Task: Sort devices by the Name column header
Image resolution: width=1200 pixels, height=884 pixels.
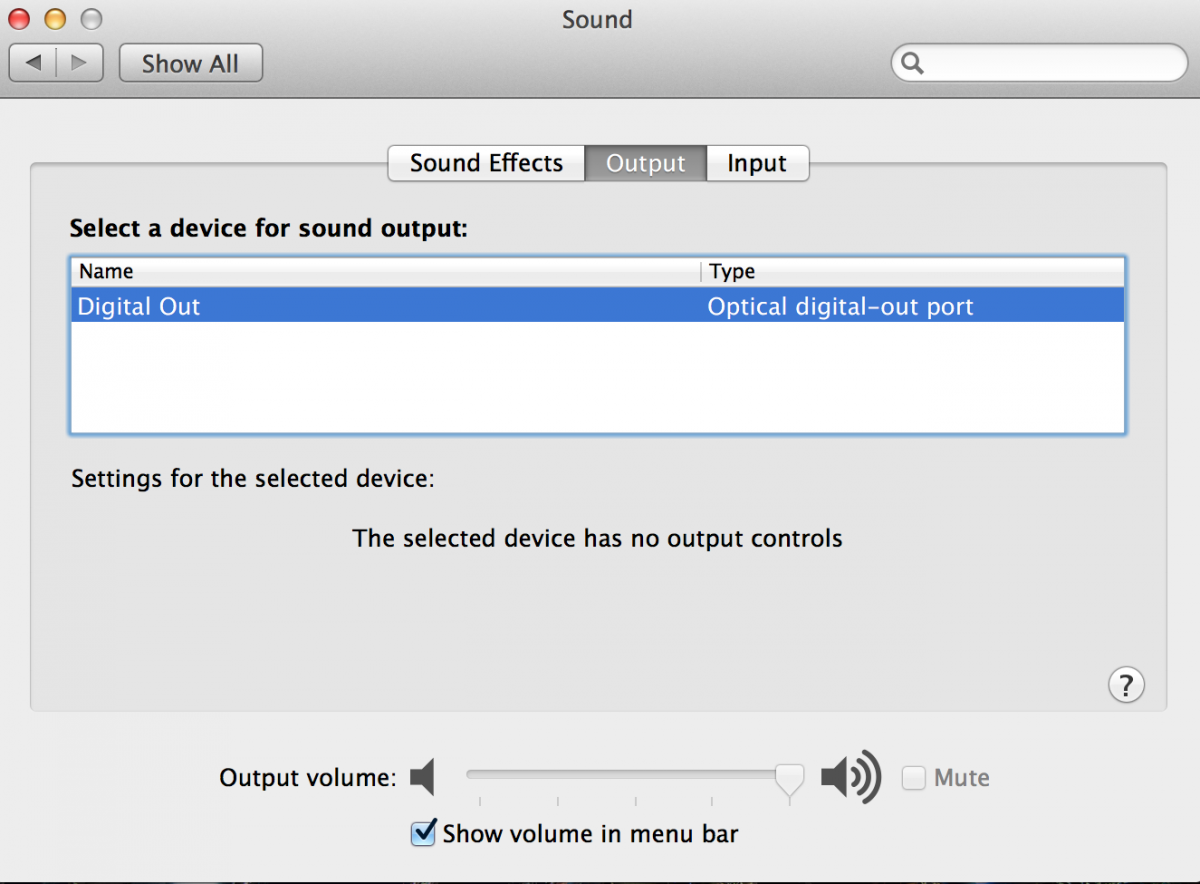Action: coord(386,272)
